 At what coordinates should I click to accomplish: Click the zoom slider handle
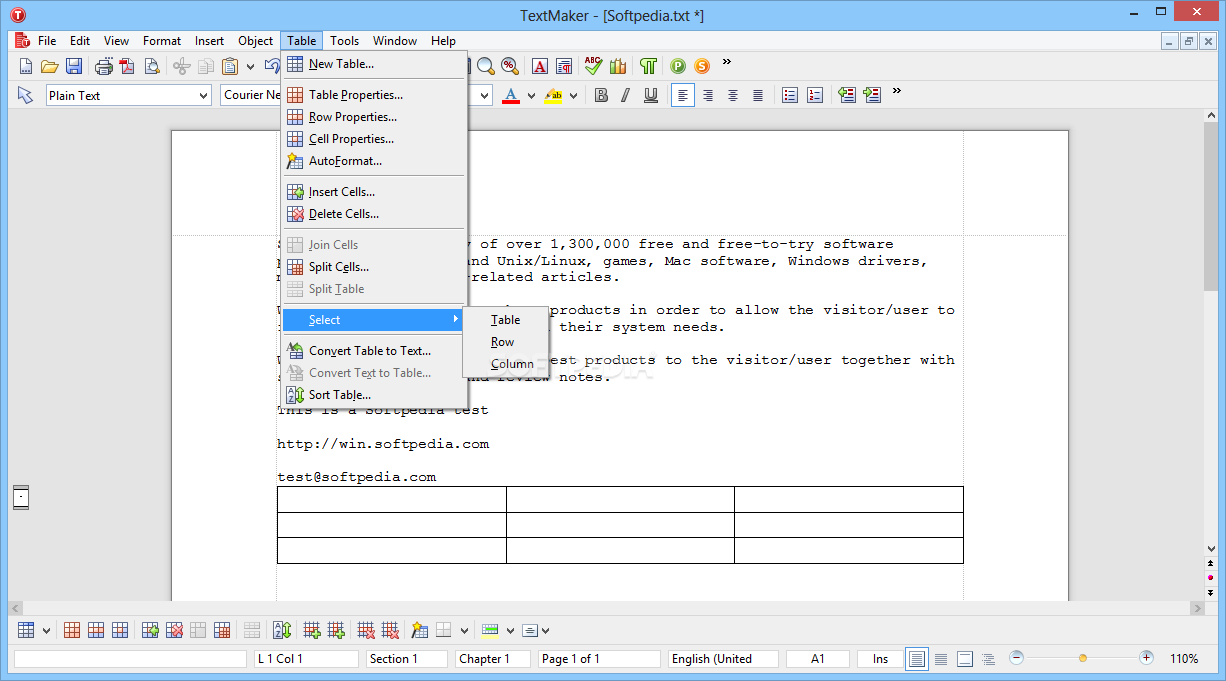pos(1082,658)
